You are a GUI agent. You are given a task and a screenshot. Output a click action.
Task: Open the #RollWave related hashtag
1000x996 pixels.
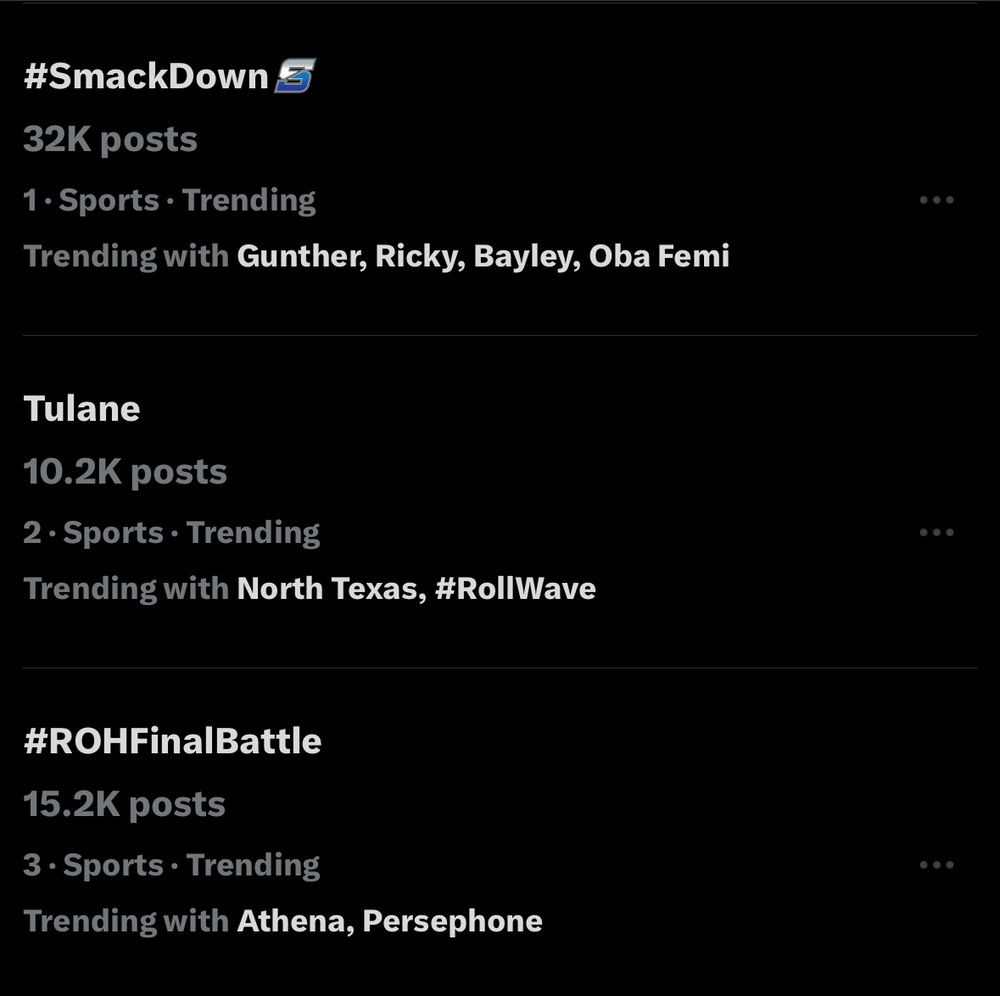pyautogui.click(x=515, y=588)
